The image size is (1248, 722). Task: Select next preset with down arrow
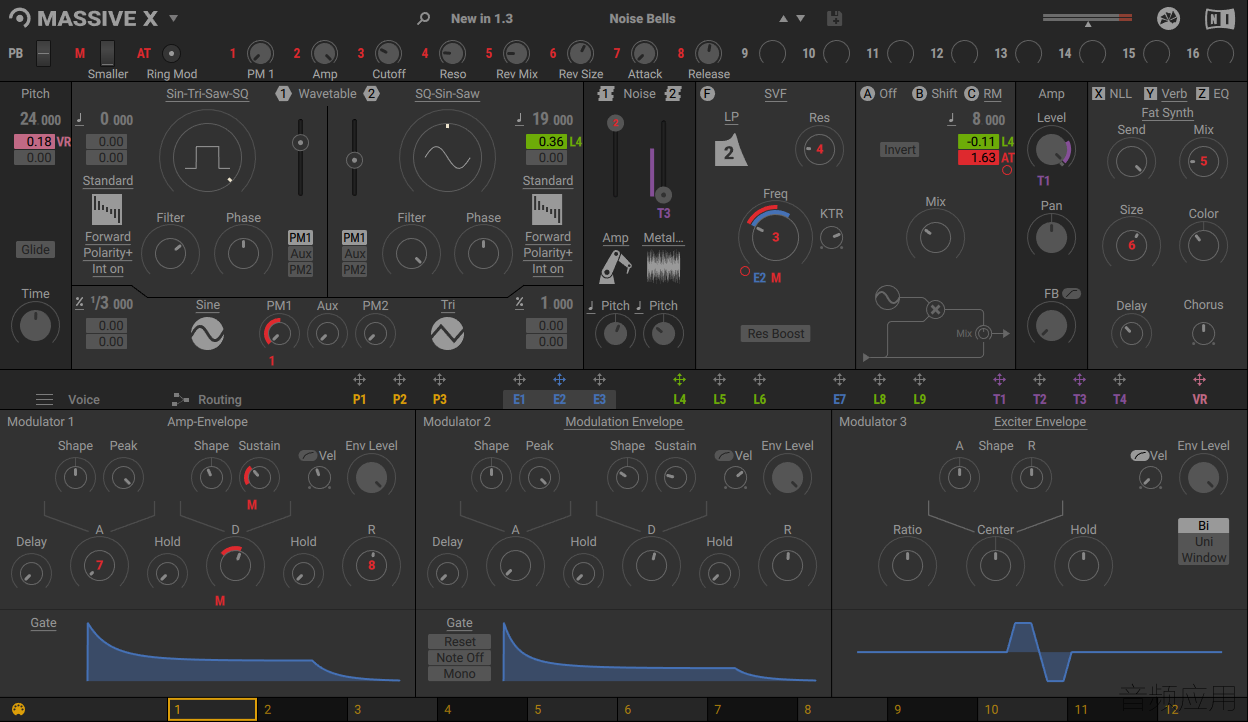(800, 19)
